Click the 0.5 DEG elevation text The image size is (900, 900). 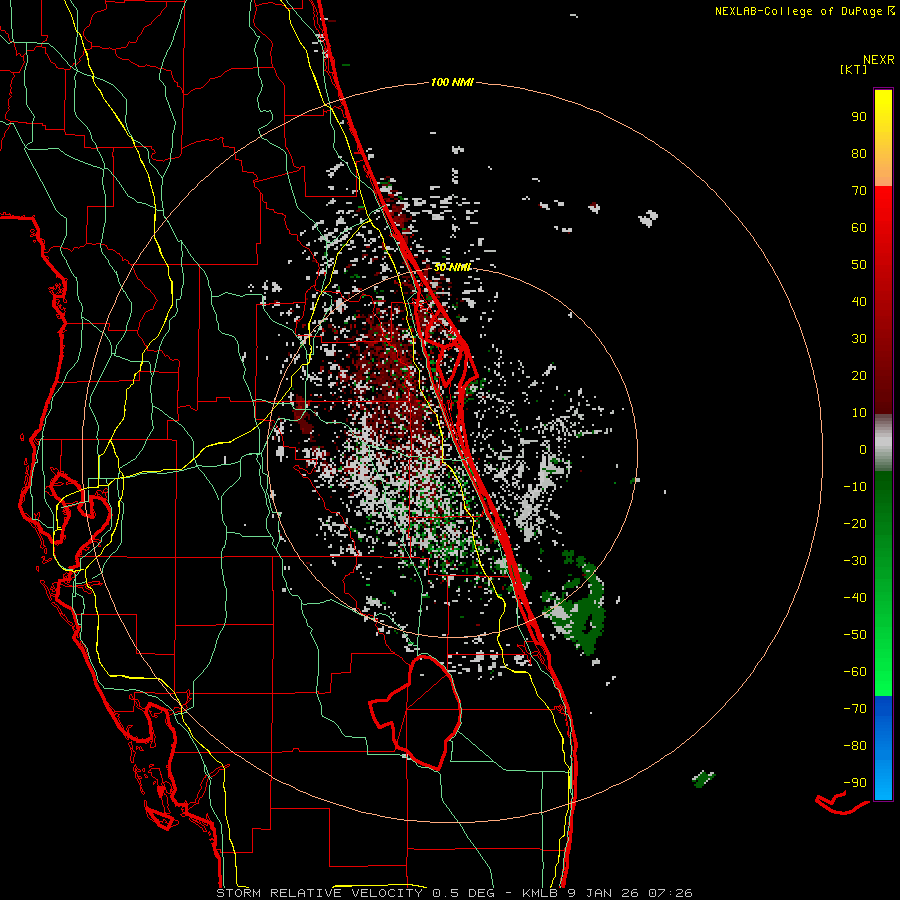click(x=463, y=893)
